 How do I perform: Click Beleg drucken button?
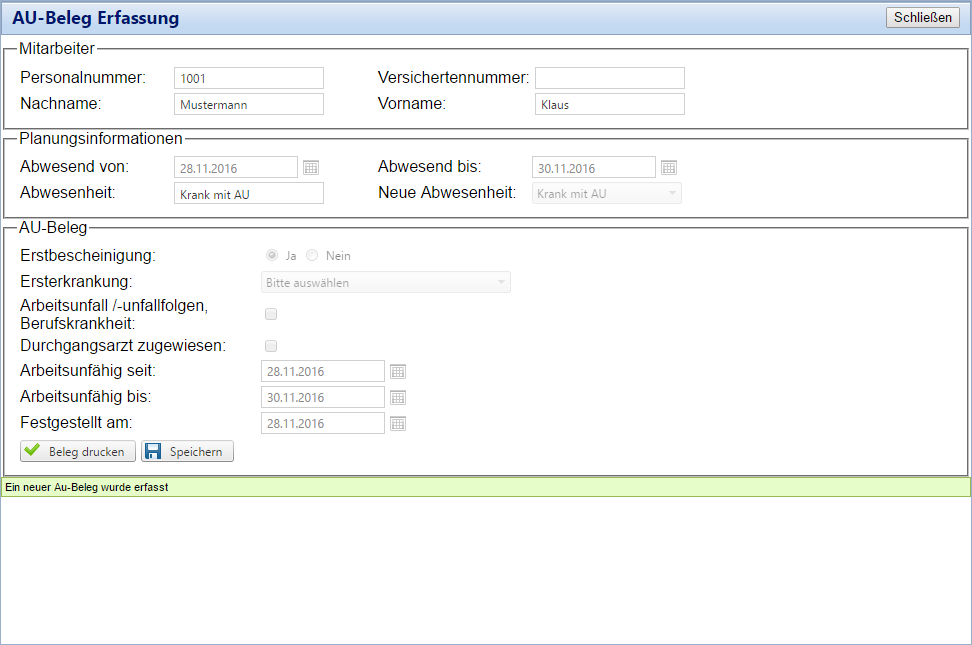77,452
